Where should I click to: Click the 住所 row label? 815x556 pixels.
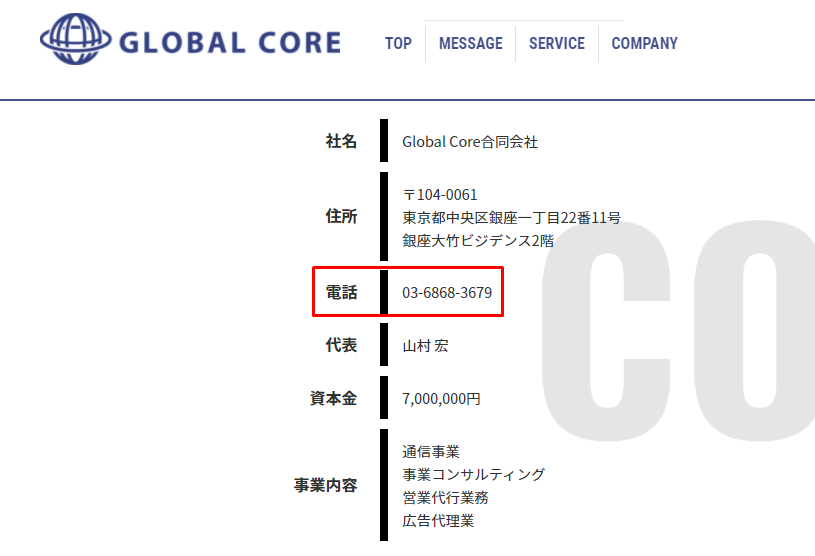(x=341, y=216)
